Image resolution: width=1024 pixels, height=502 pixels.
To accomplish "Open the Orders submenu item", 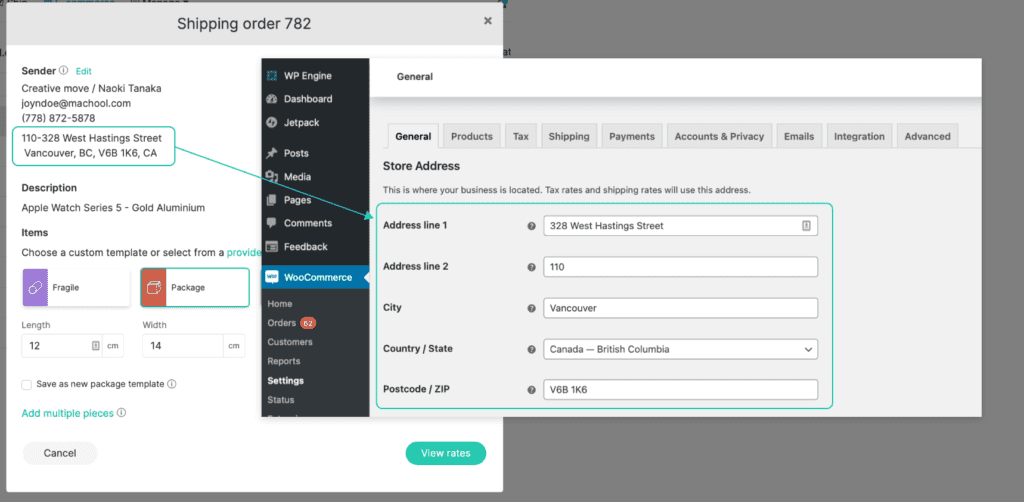I will click(281, 323).
